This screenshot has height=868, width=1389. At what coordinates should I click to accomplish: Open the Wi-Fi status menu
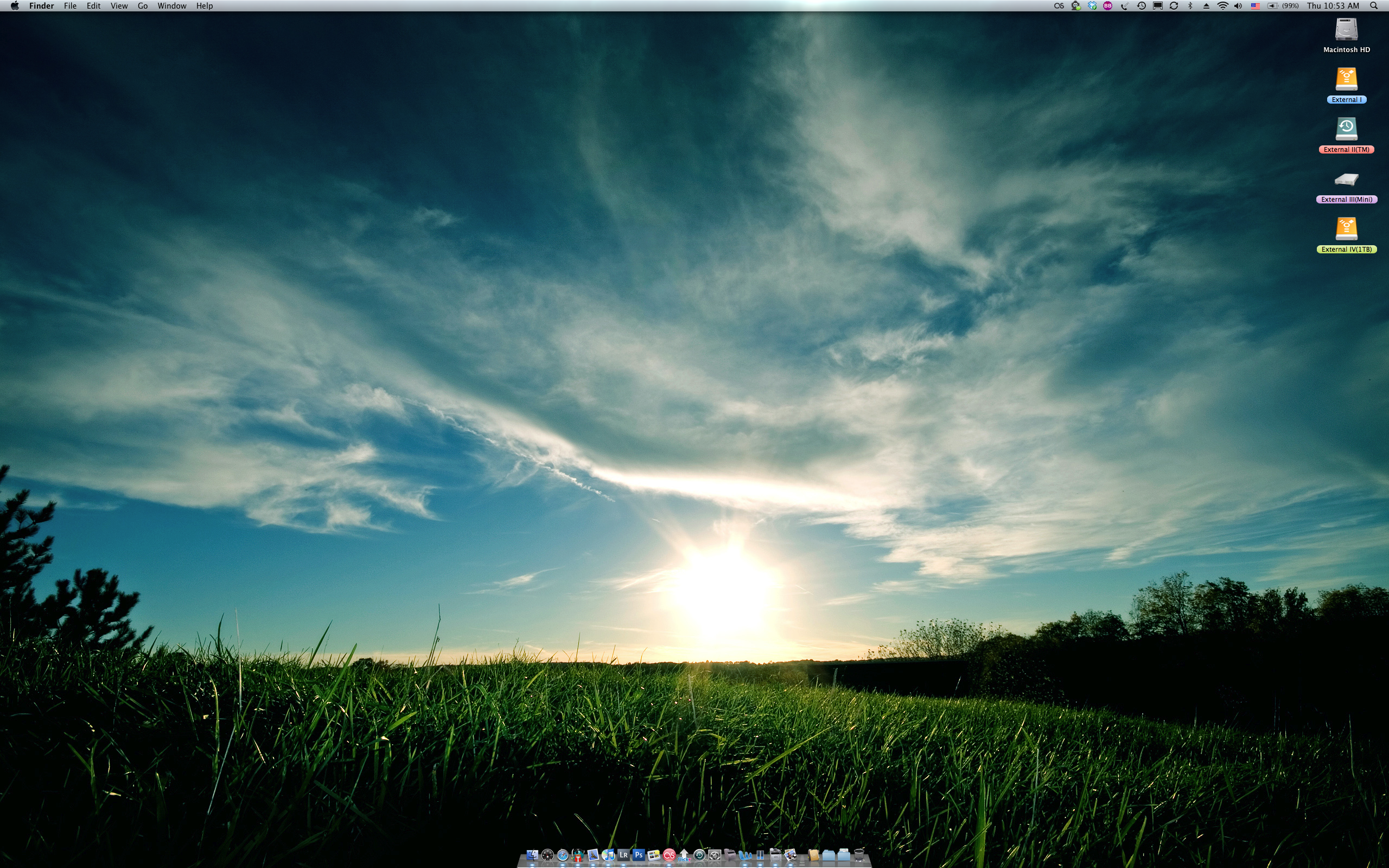click(x=1223, y=6)
